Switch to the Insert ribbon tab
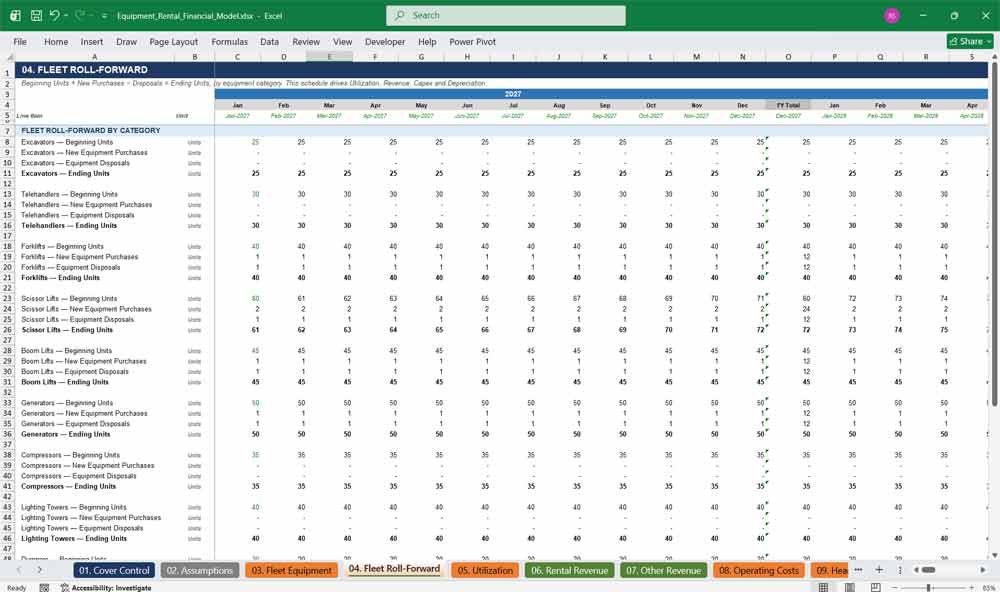This screenshot has height=592, width=1000. pyautogui.click(x=92, y=41)
